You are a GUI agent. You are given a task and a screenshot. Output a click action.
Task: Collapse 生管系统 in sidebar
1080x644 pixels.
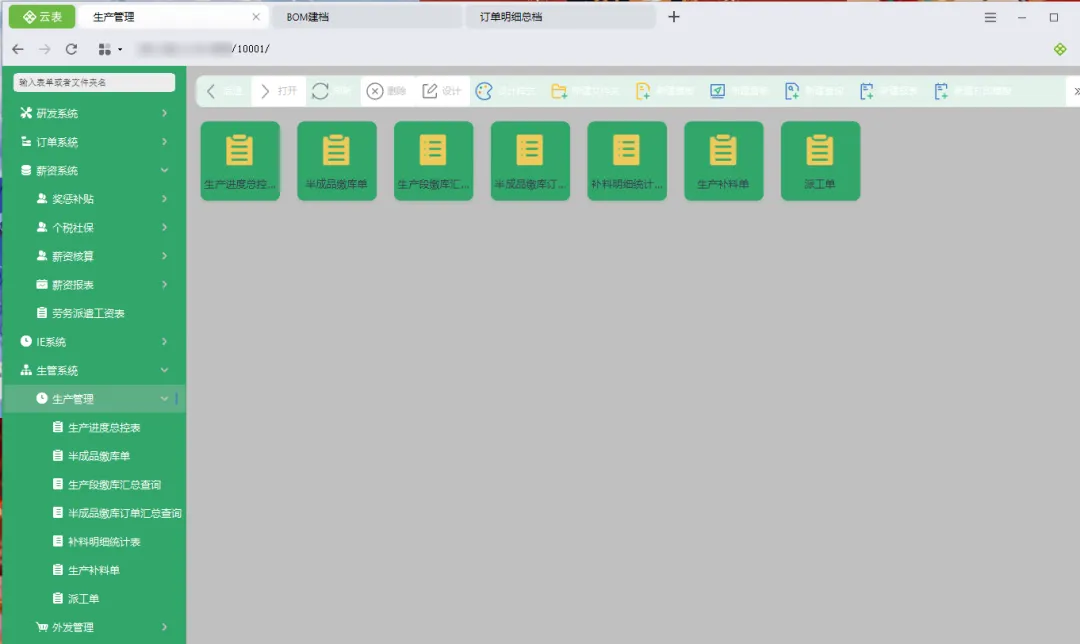tap(94, 371)
